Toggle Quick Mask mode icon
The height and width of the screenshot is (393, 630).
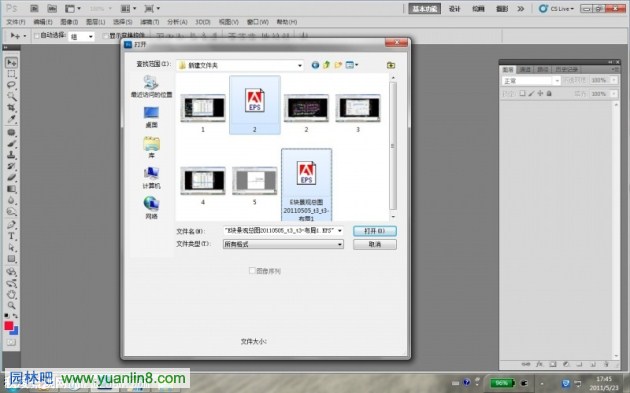pos(11,342)
